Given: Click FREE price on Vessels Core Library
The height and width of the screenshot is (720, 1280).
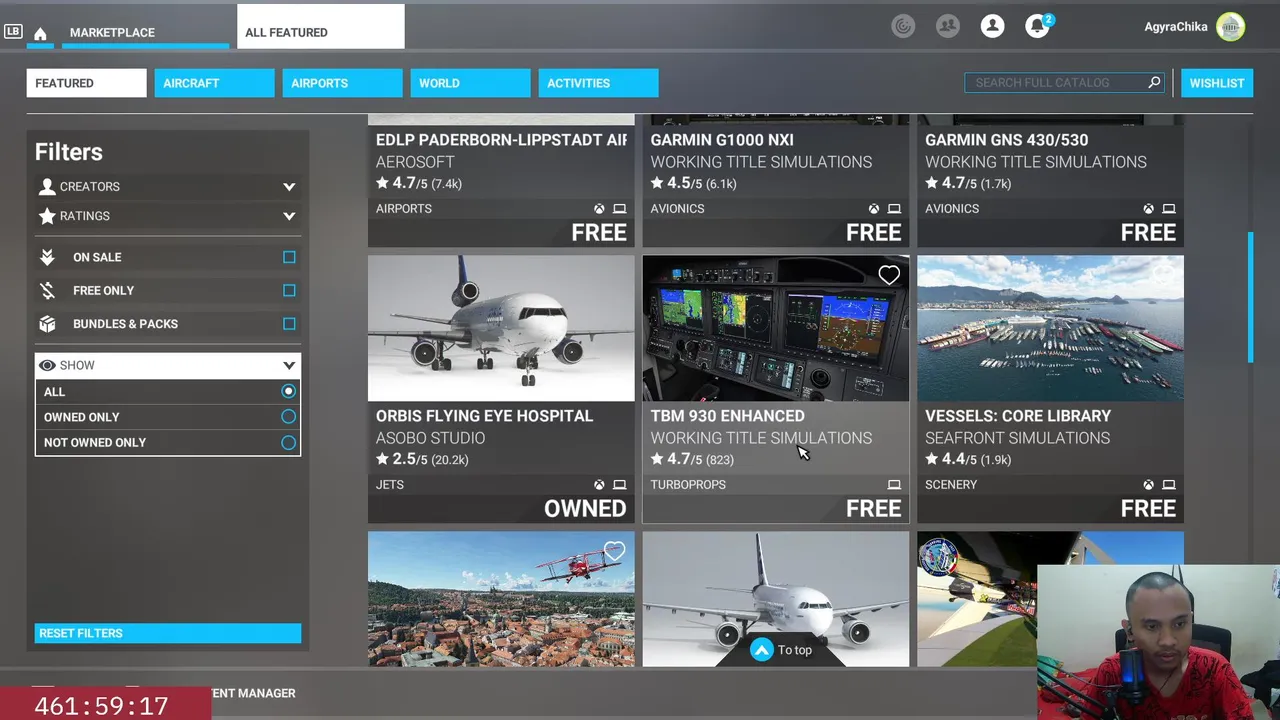Looking at the screenshot, I should (x=1148, y=508).
